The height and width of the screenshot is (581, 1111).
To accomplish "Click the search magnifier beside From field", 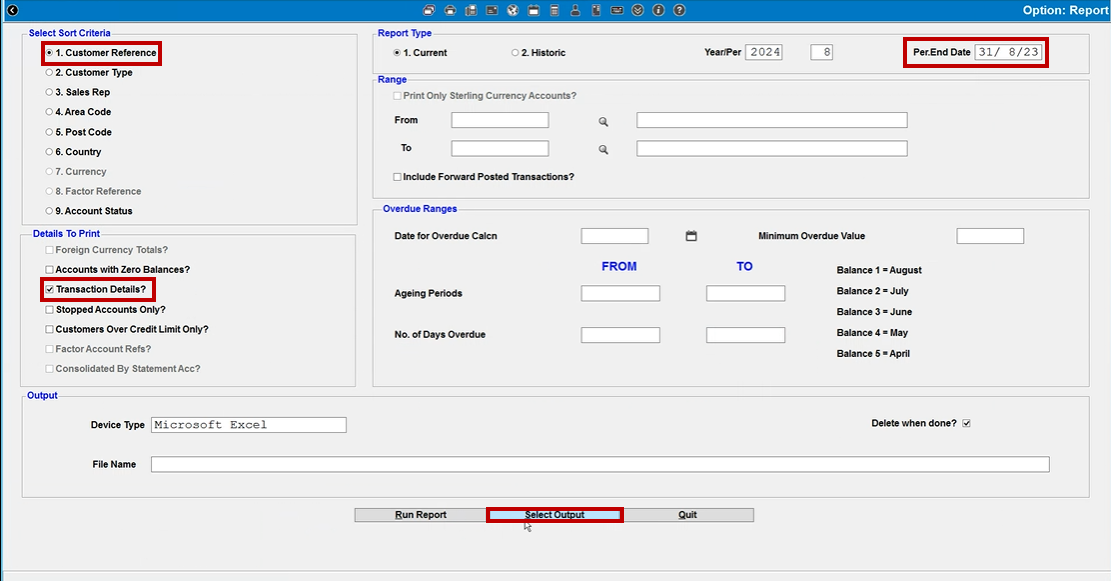I will pos(603,122).
